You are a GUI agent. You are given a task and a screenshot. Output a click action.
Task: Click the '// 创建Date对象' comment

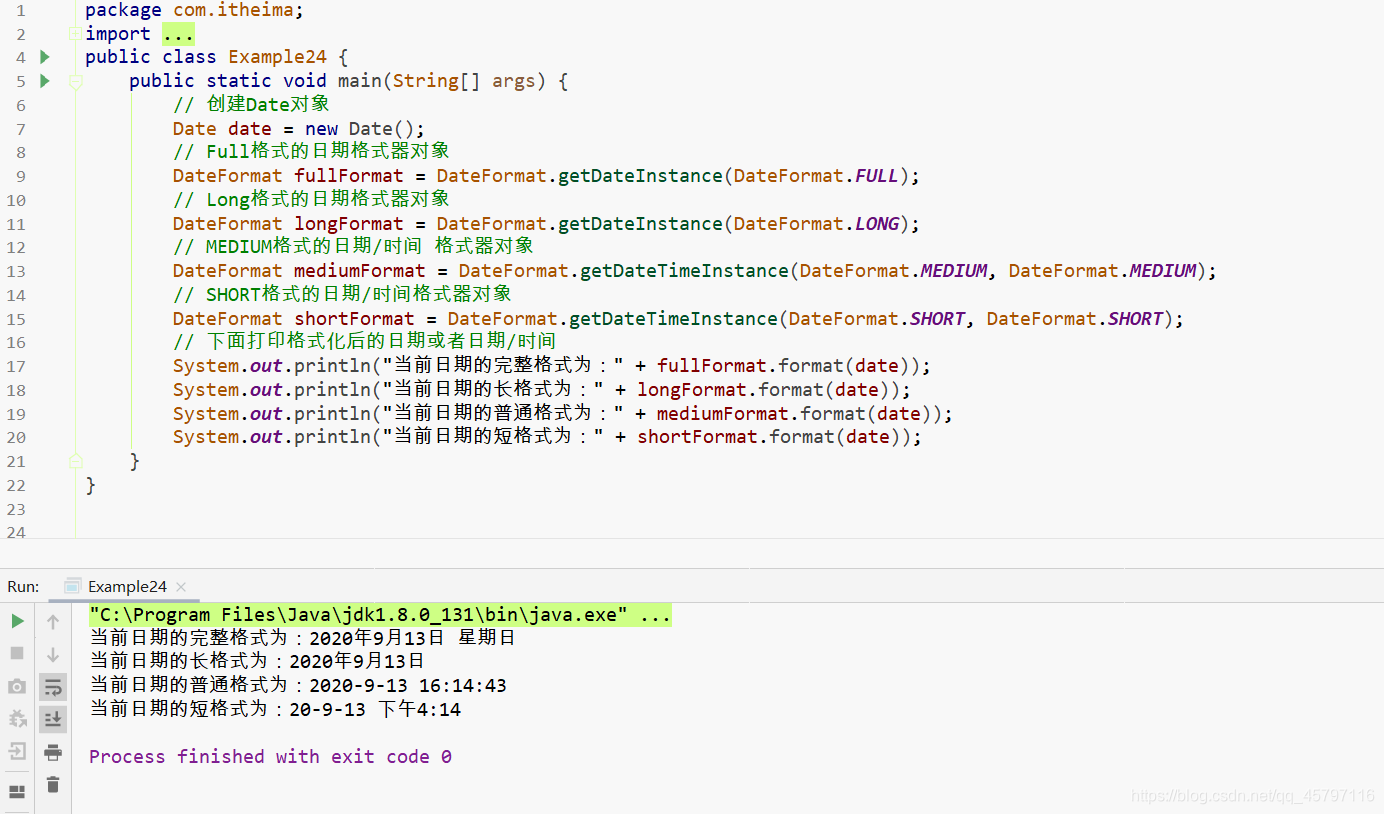click(251, 105)
